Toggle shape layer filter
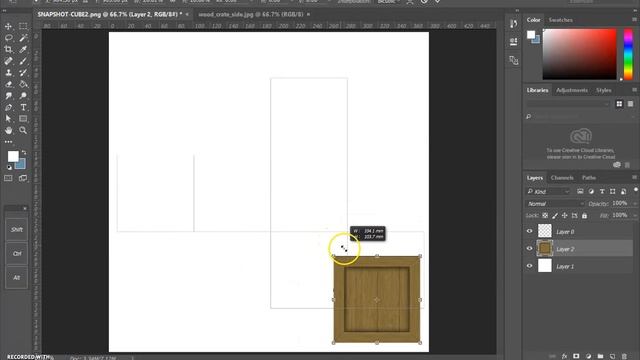 tap(613, 191)
